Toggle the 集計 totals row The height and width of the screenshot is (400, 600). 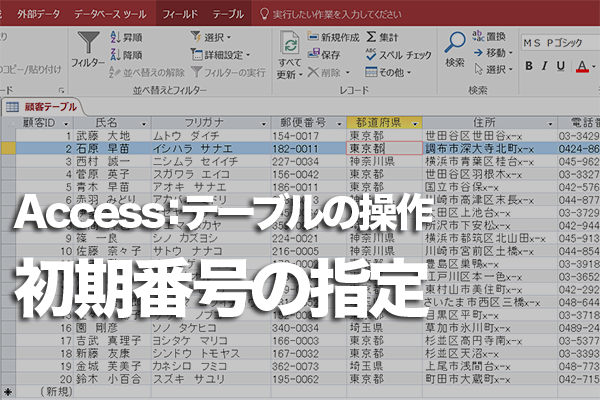(x=382, y=37)
